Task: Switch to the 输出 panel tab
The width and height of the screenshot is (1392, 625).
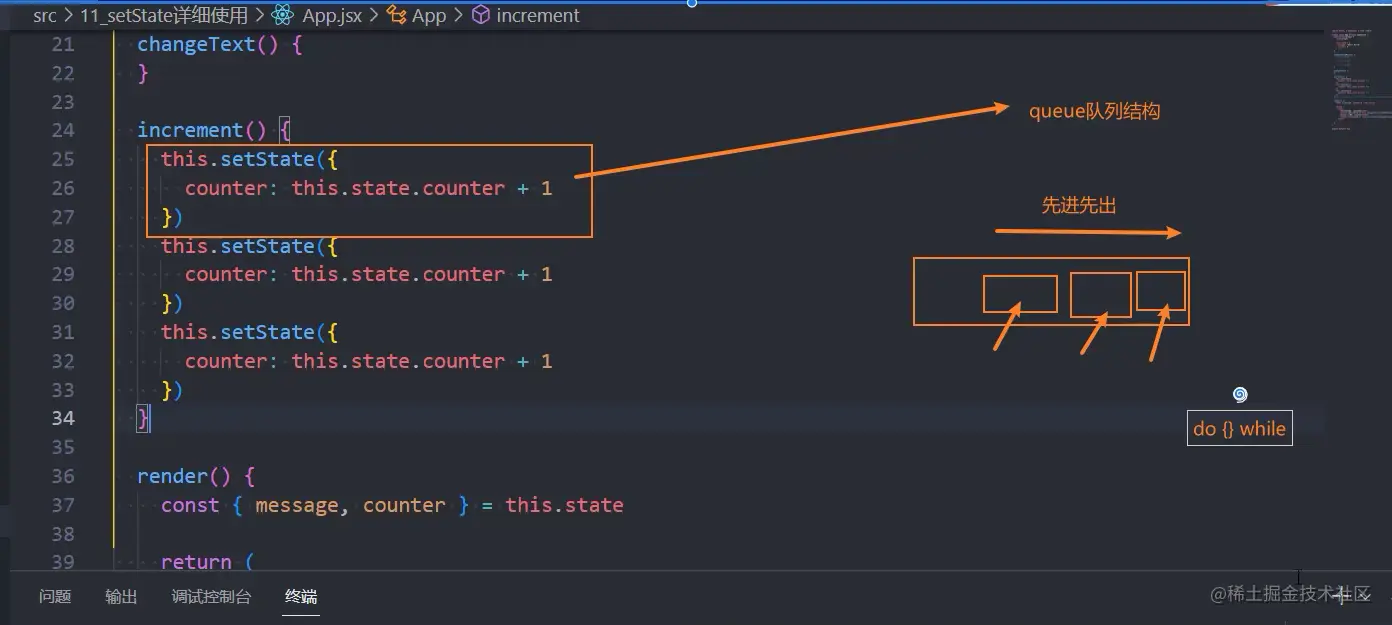Action: (x=121, y=596)
